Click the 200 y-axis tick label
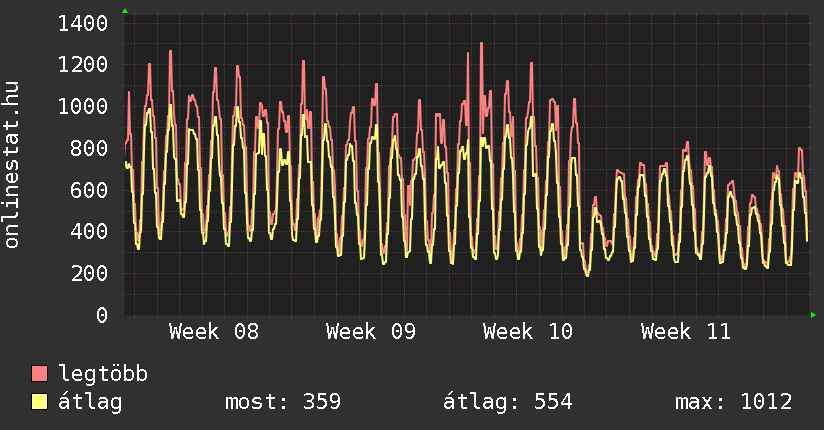 [x=90, y=274]
